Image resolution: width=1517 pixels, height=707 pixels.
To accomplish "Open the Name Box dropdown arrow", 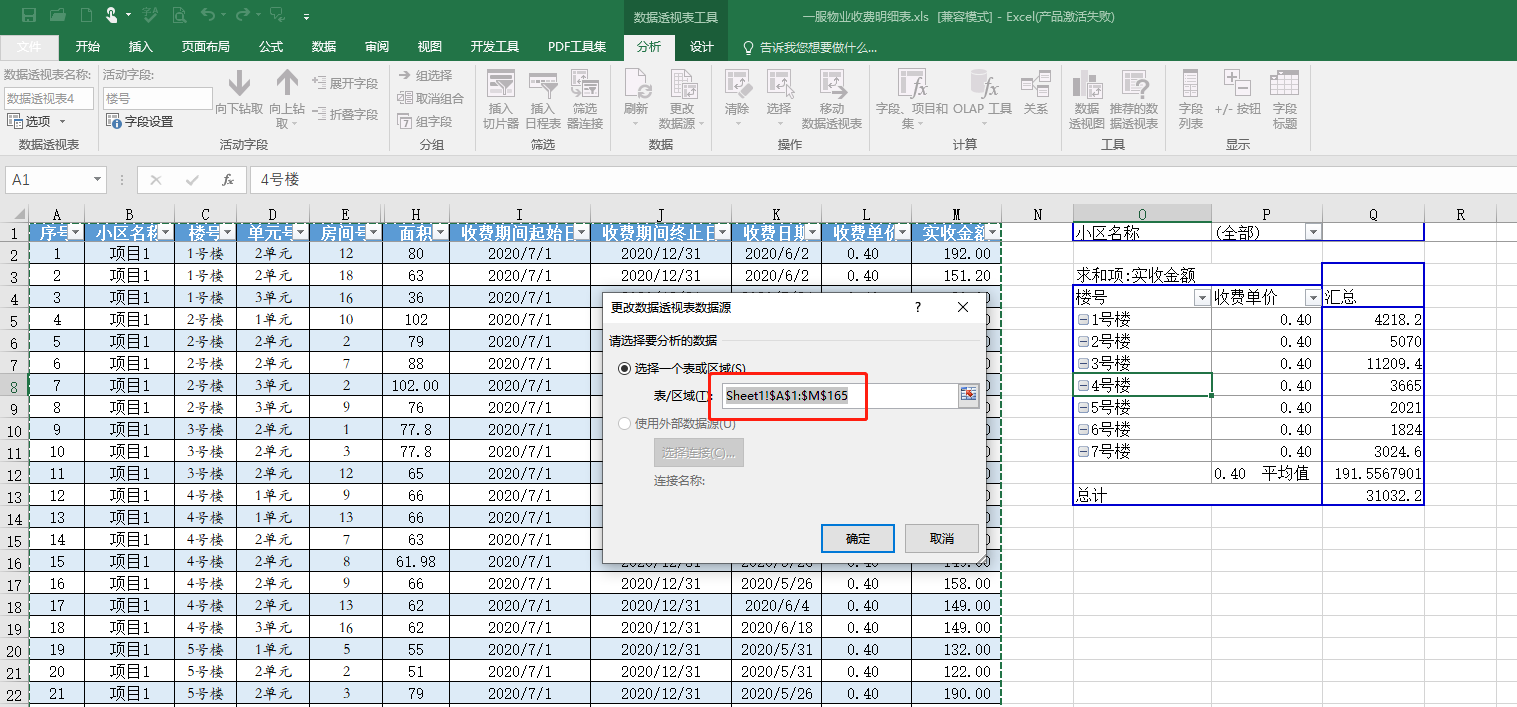I will click(97, 180).
